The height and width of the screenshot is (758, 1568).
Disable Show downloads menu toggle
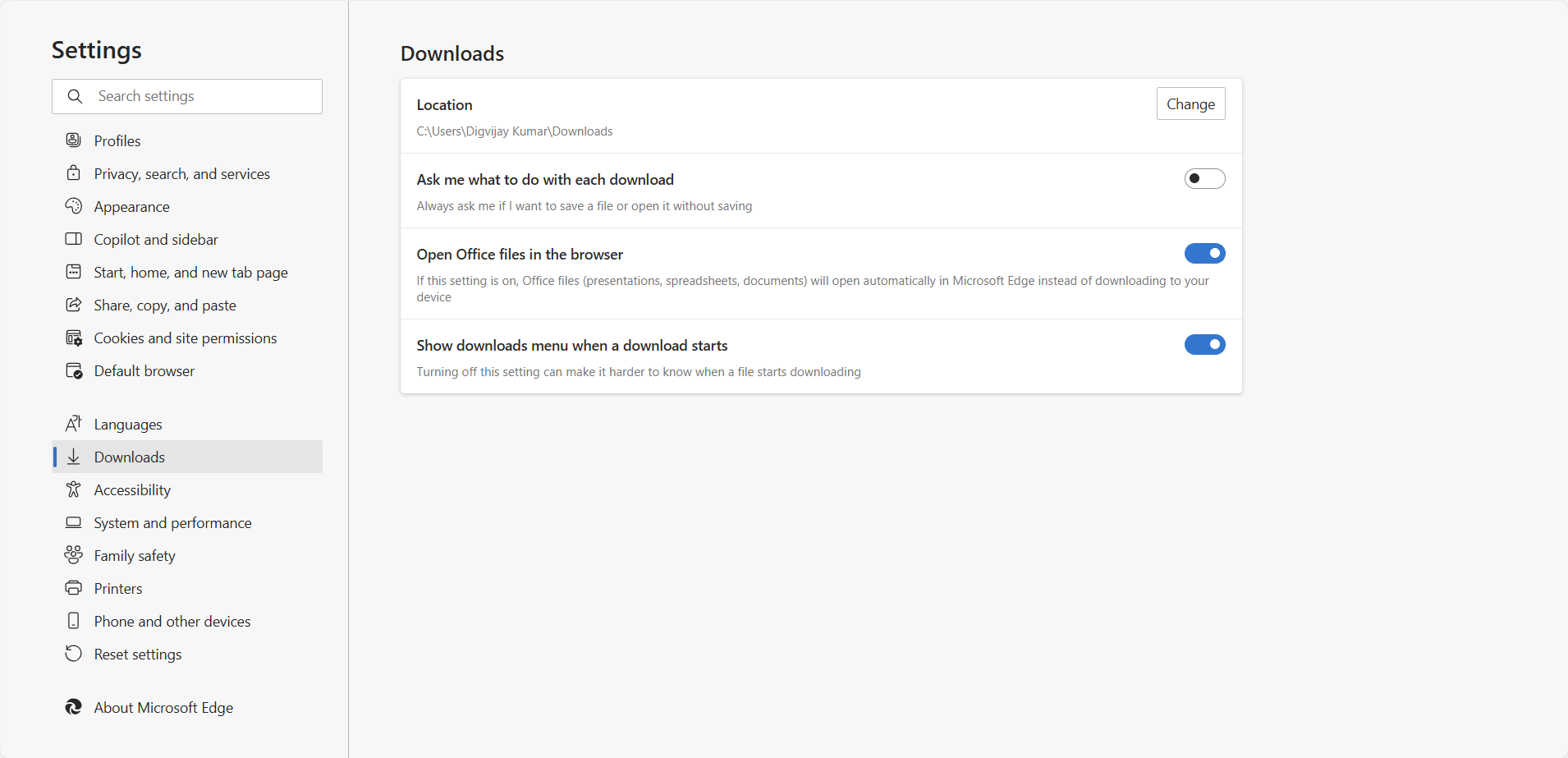(x=1204, y=345)
